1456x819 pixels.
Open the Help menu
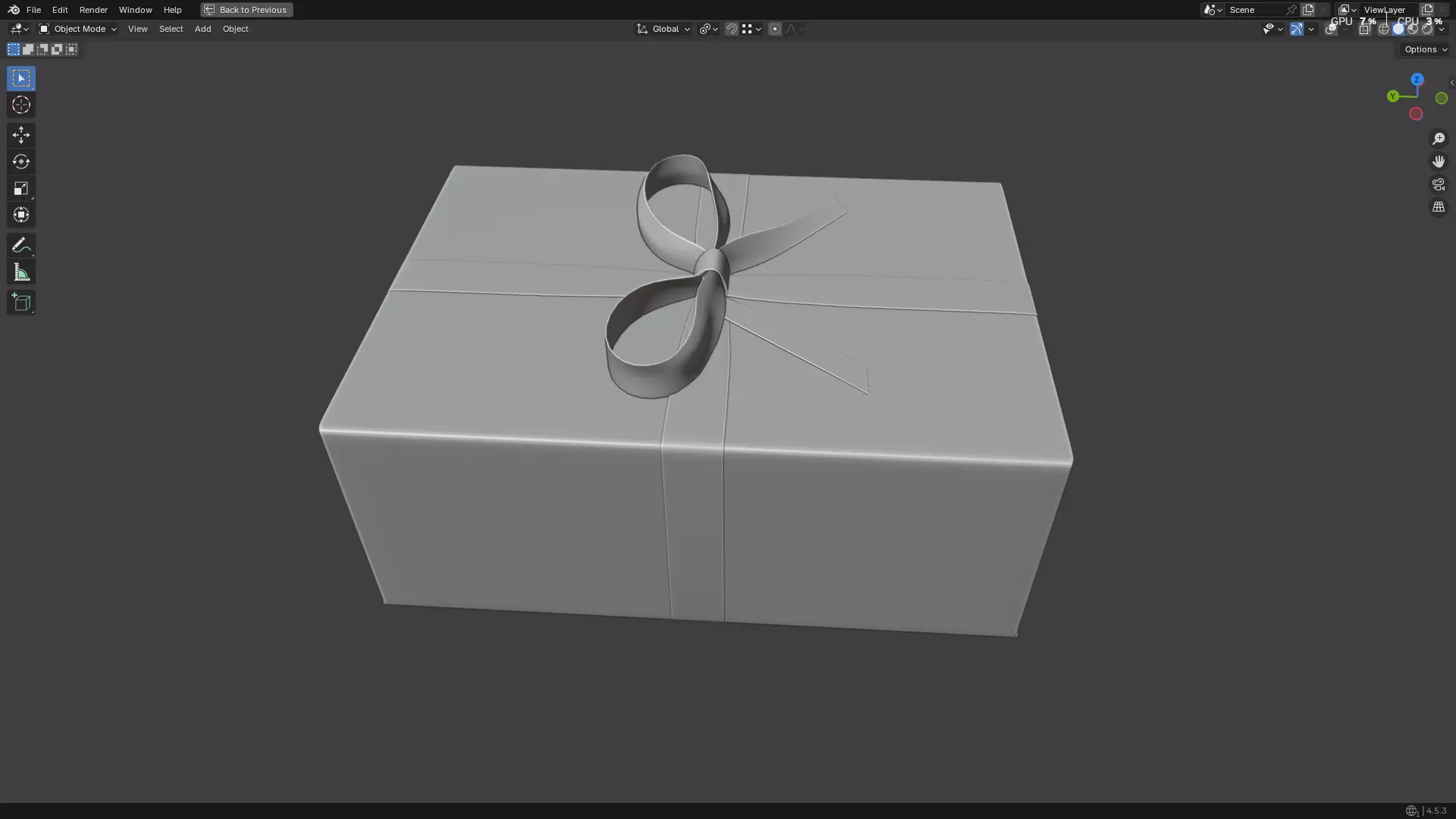tap(172, 10)
